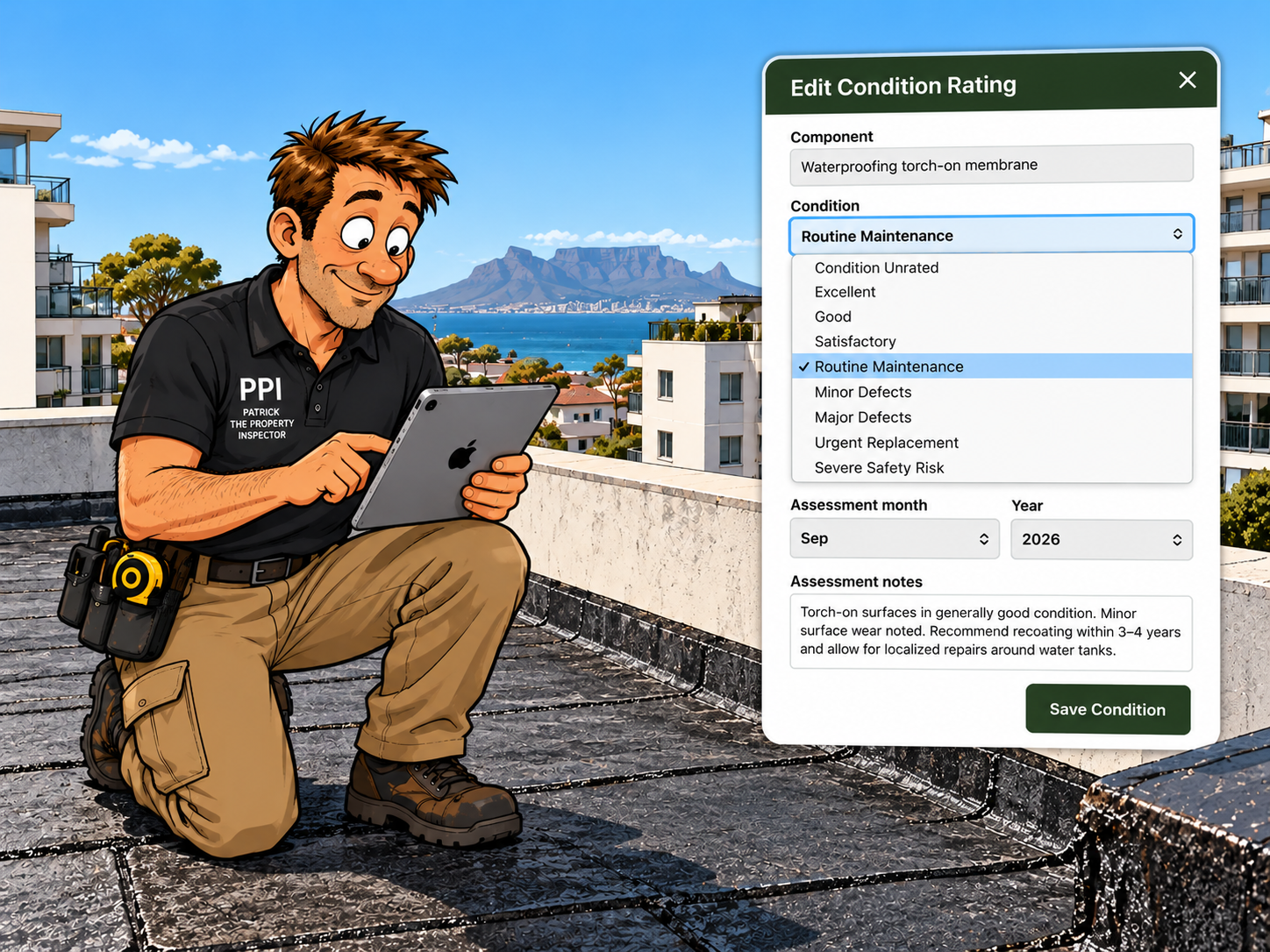Select Severe Safety Risk option
The width and height of the screenshot is (1270, 952).
(x=992, y=468)
